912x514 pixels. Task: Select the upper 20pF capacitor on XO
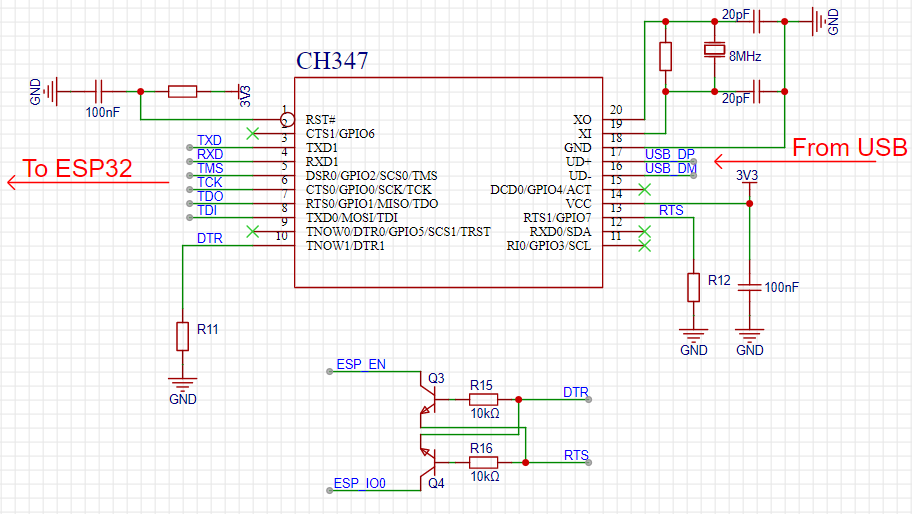click(x=757, y=22)
